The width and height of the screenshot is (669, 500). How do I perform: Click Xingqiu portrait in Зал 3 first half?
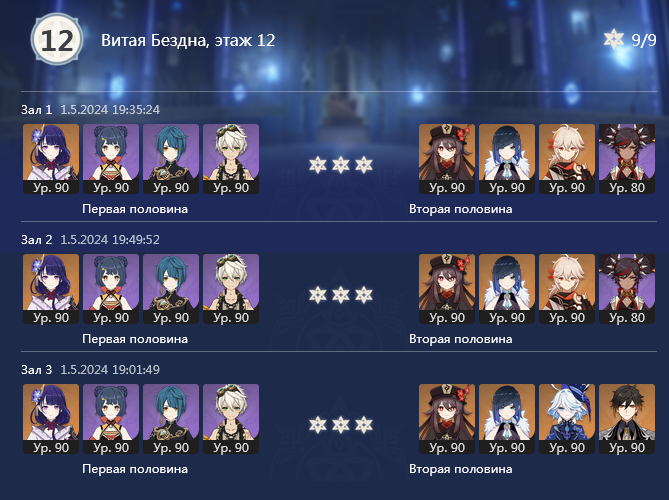tap(171, 419)
